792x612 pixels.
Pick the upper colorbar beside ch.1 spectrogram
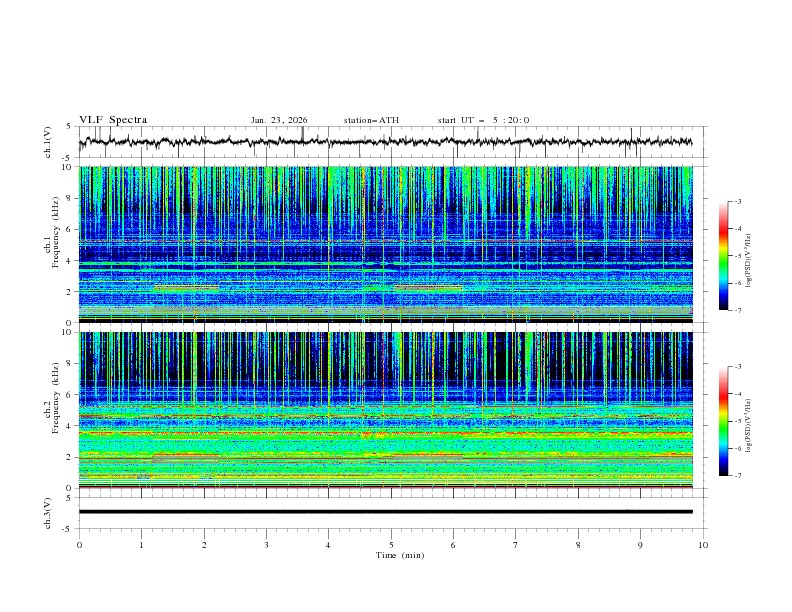click(x=723, y=256)
